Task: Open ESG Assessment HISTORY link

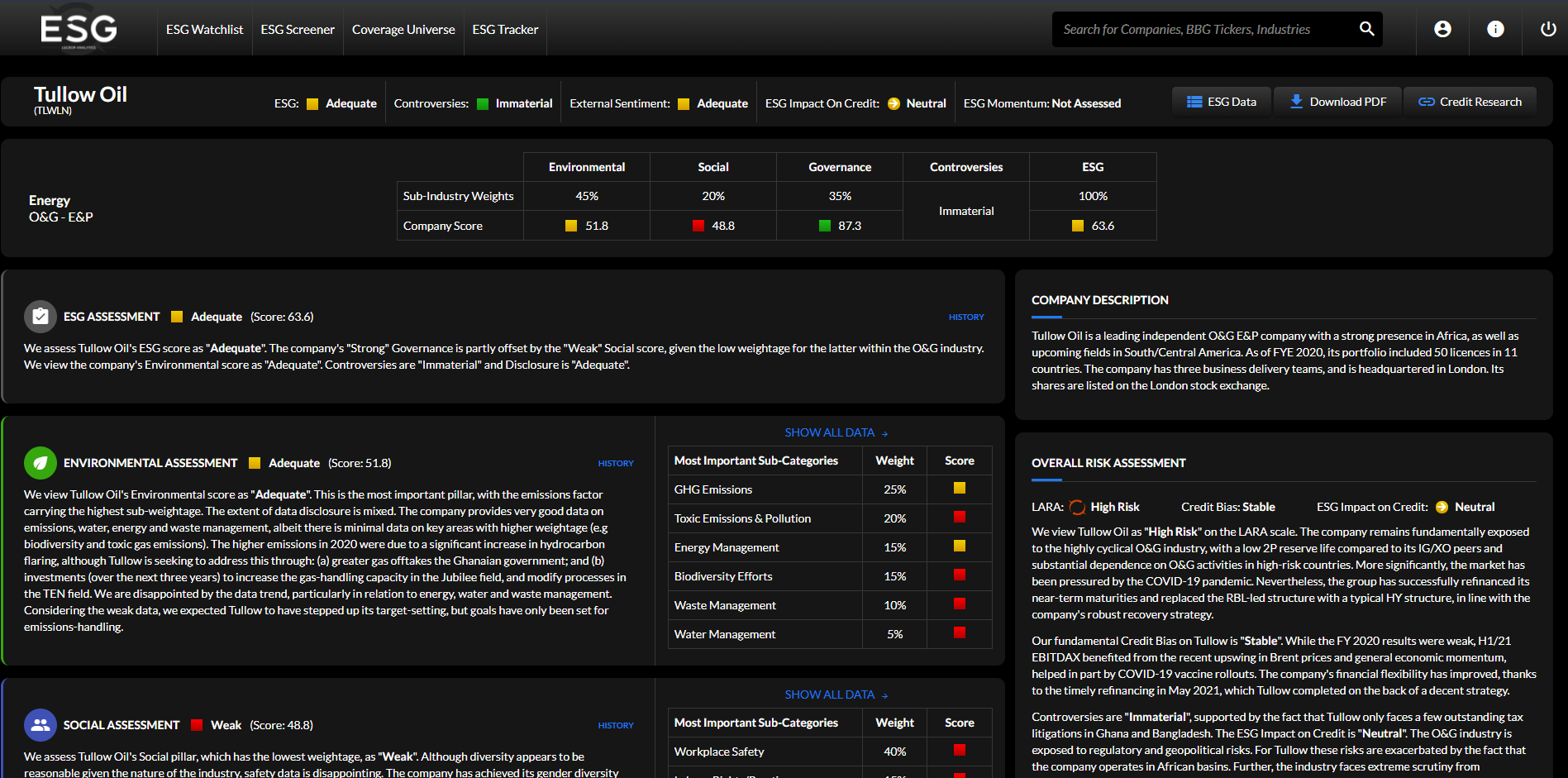Action: click(x=966, y=317)
